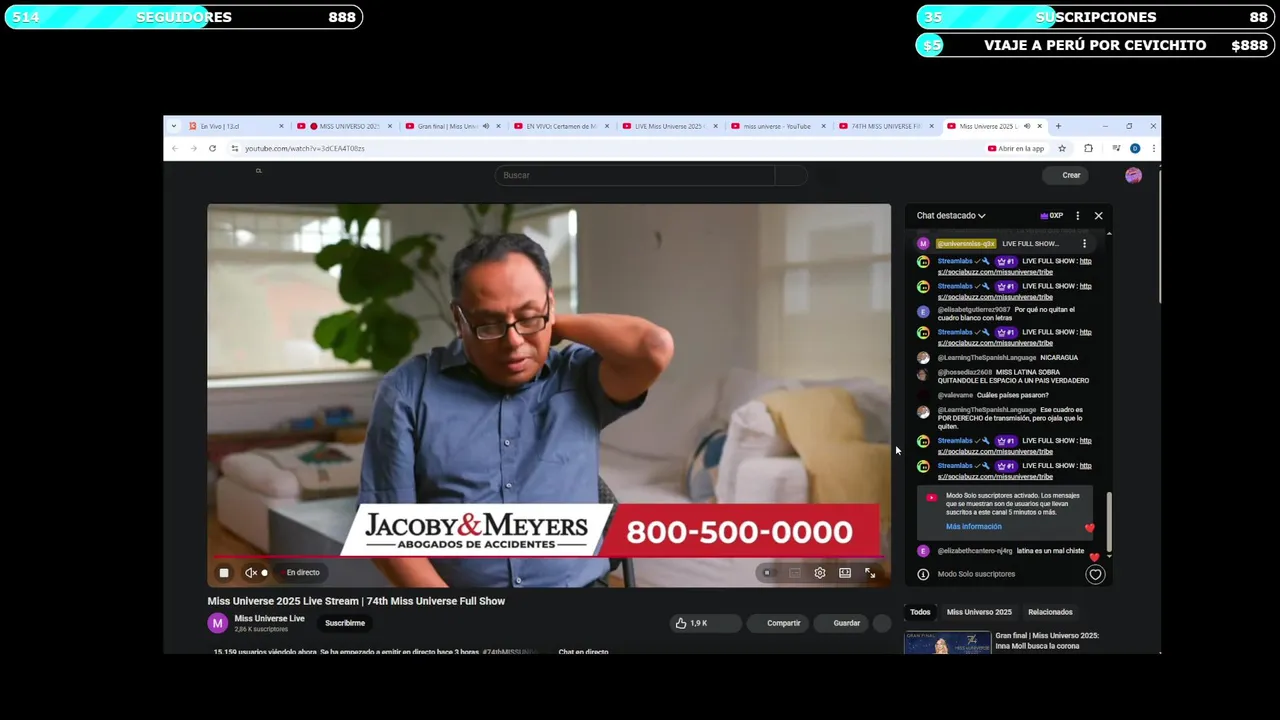Bookmark this page with the star icon

[x=1062, y=148]
